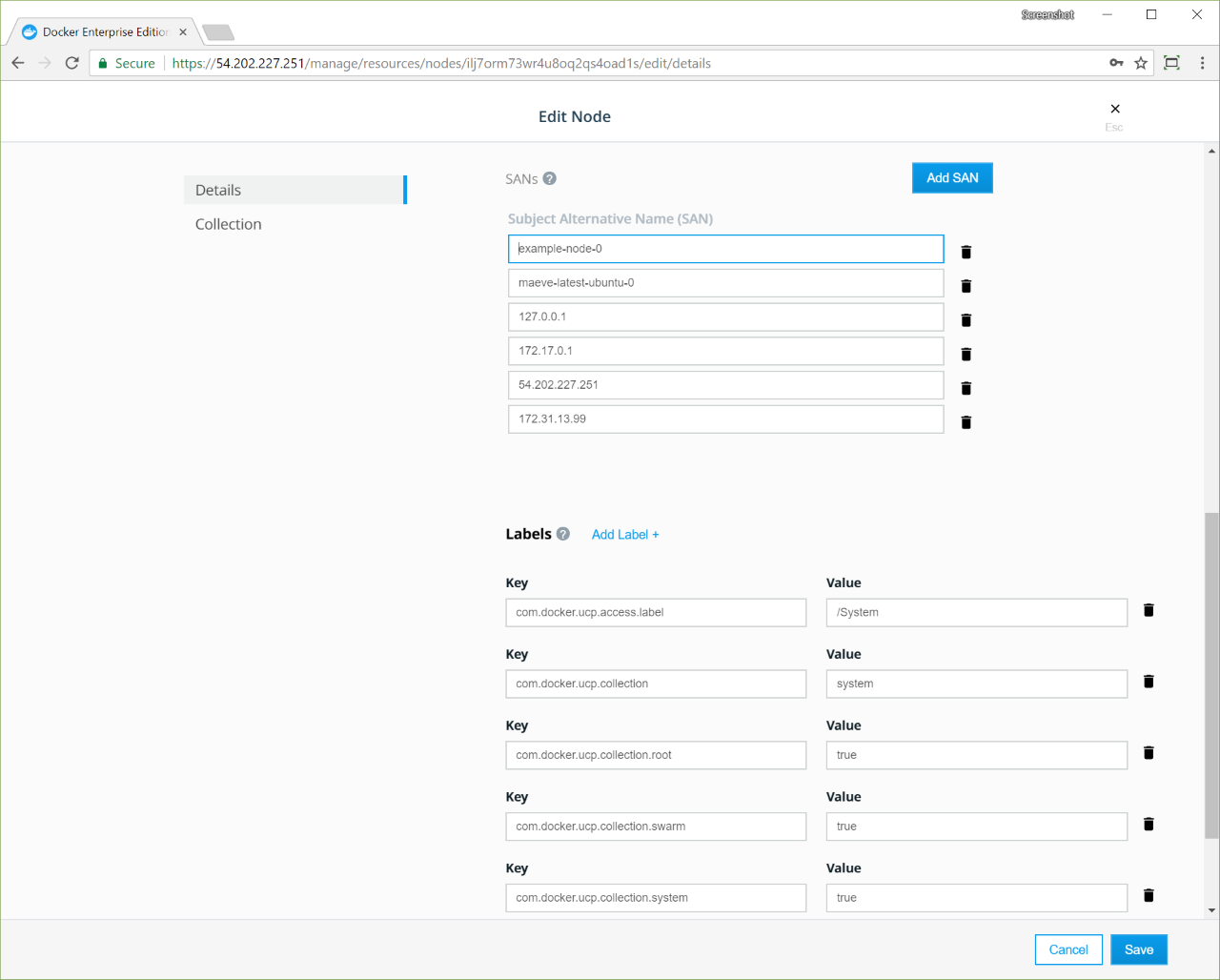Screen dimensions: 1220x980
Task: Save the node changes
Action: 1139,949
